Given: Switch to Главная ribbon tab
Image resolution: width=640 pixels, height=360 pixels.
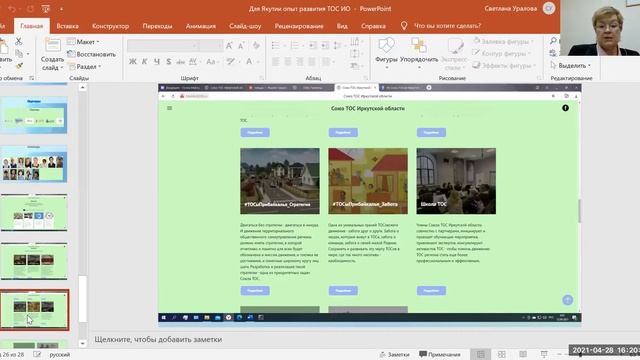Looking at the screenshot, I should tap(31, 26).
